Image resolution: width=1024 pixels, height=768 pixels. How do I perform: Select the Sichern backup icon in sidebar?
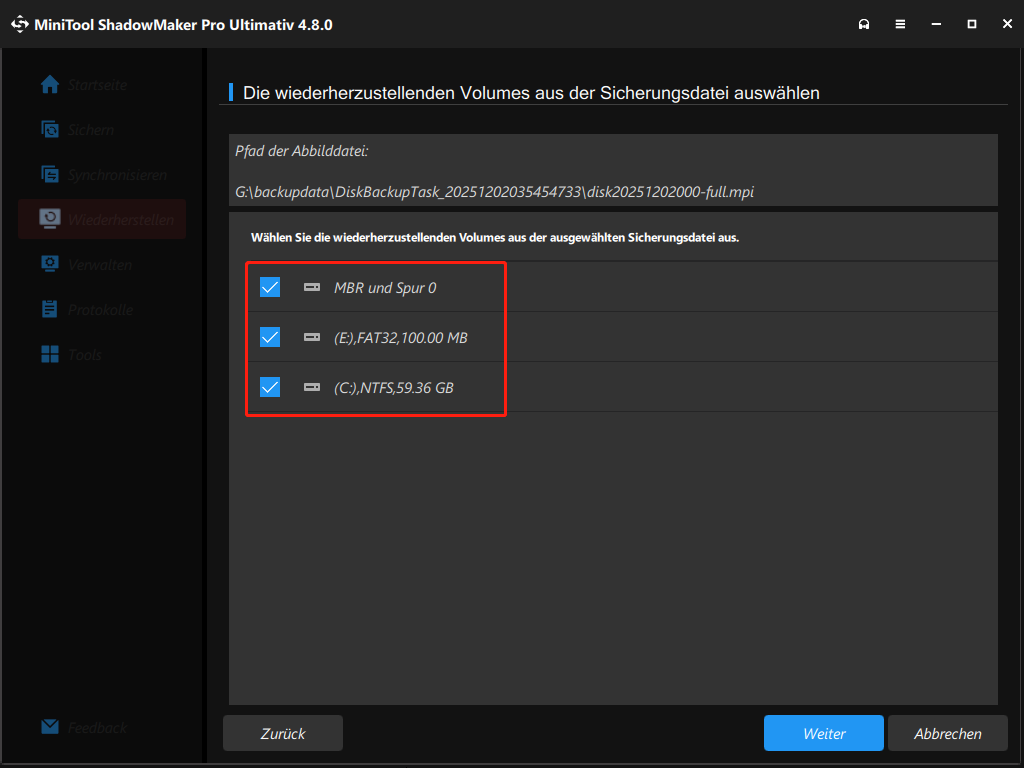pyautogui.click(x=50, y=130)
